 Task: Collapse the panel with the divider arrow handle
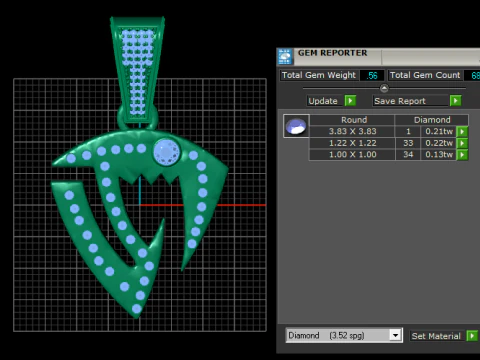tap(384, 88)
